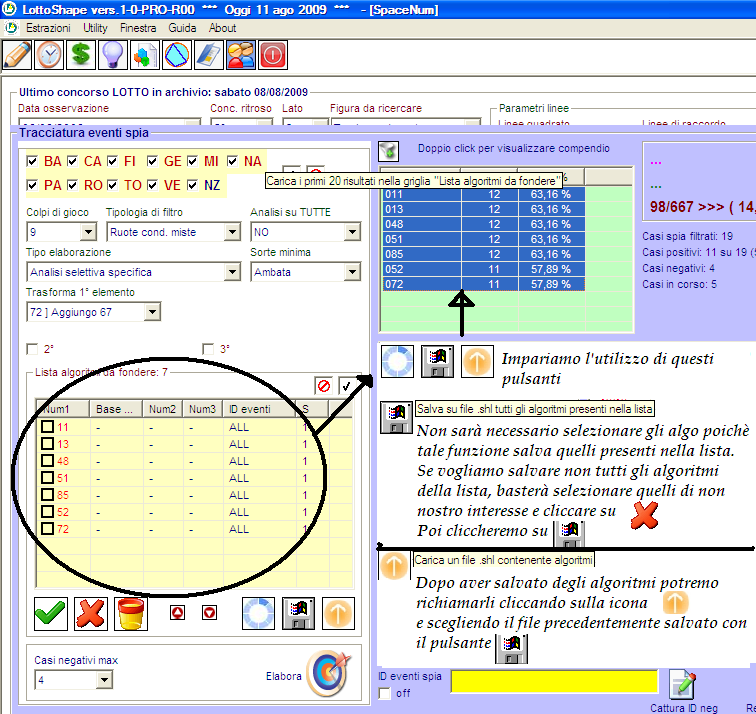Click the red power button toolbar icon

pos(273,55)
